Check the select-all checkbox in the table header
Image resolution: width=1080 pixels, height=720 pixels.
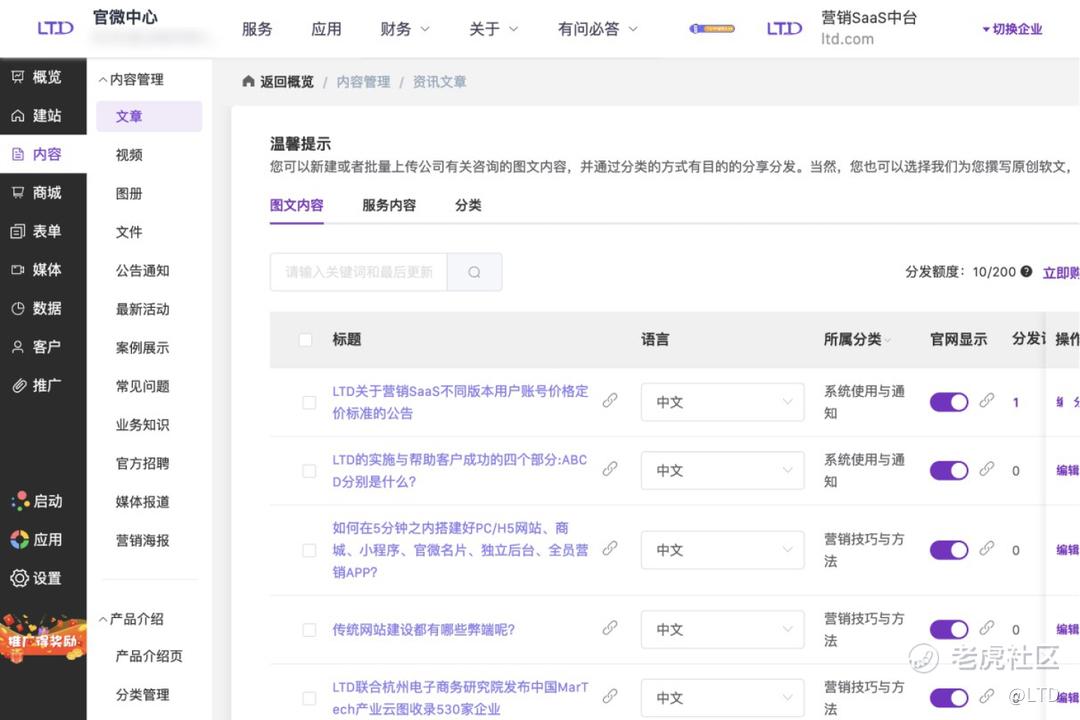pos(306,340)
